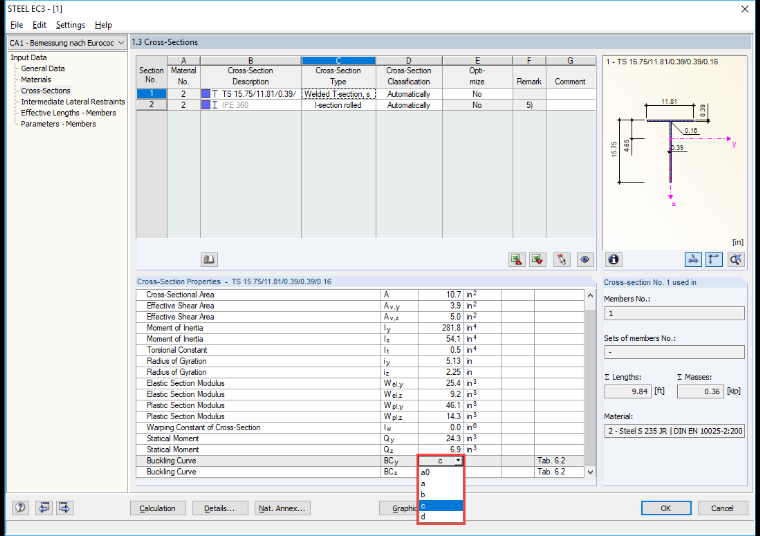Click the Automatically classification cell in row 2
This screenshot has width=760, height=536.
(409, 105)
